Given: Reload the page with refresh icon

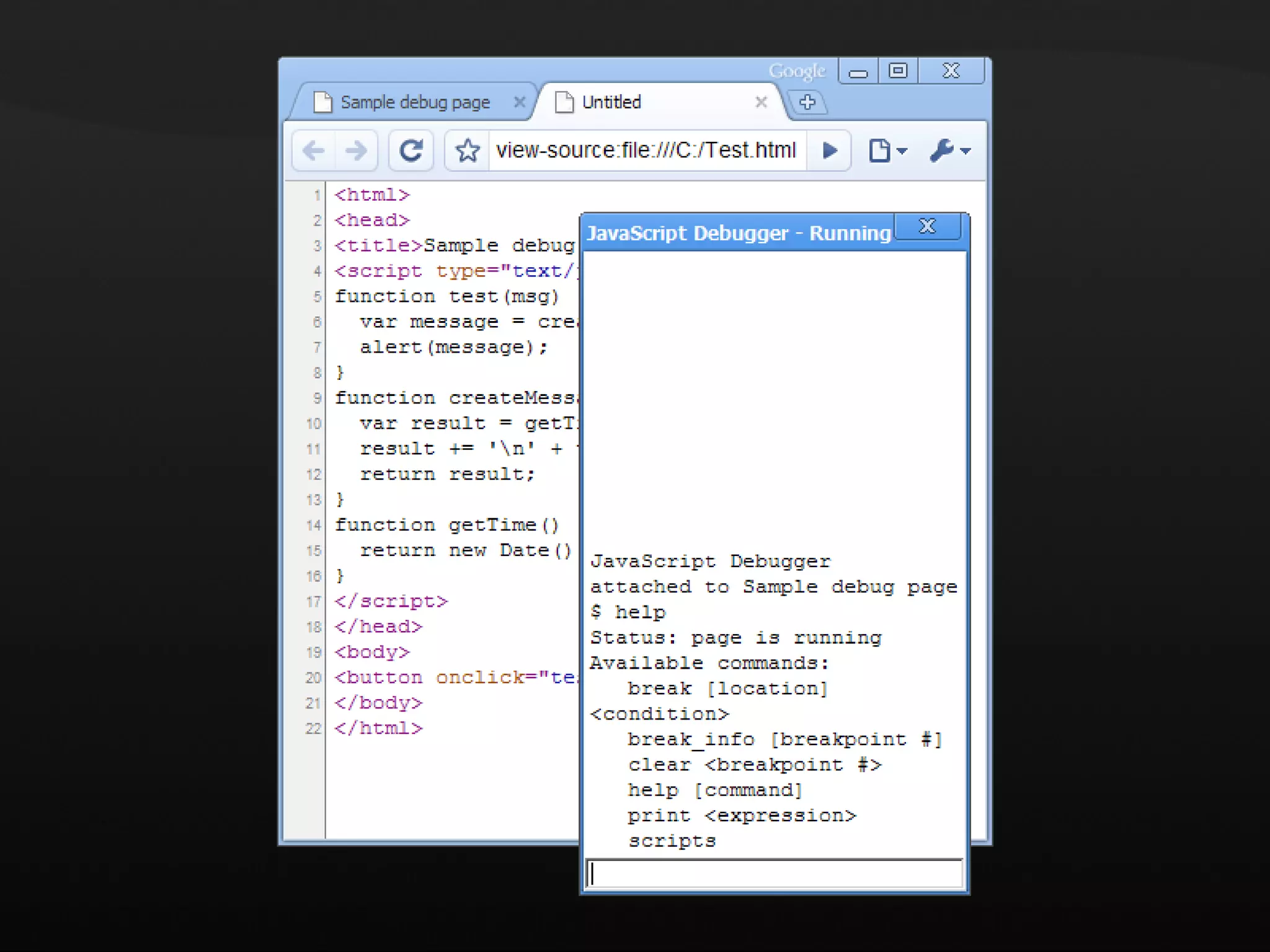Looking at the screenshot, I should click(411, 151).
